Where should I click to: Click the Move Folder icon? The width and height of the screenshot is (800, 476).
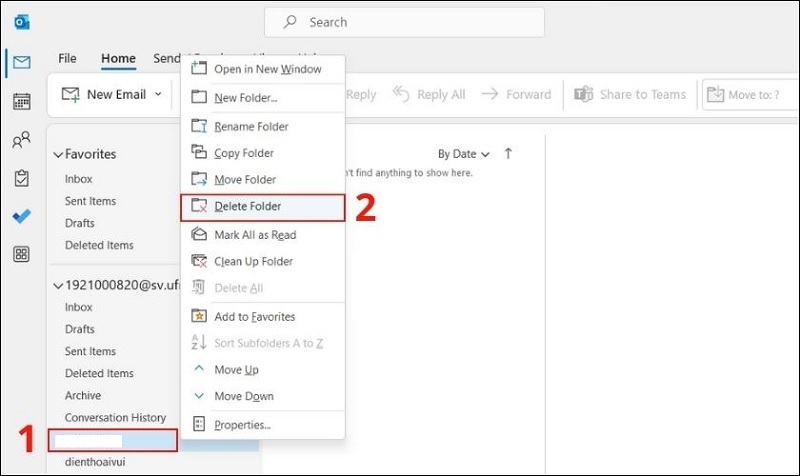[198, 179]
